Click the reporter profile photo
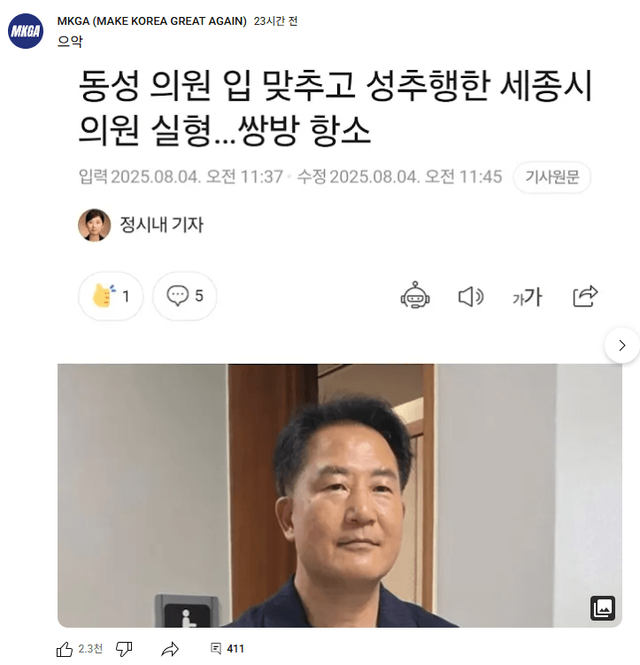This screenshot has width=640, height=665. pos(94,225)
